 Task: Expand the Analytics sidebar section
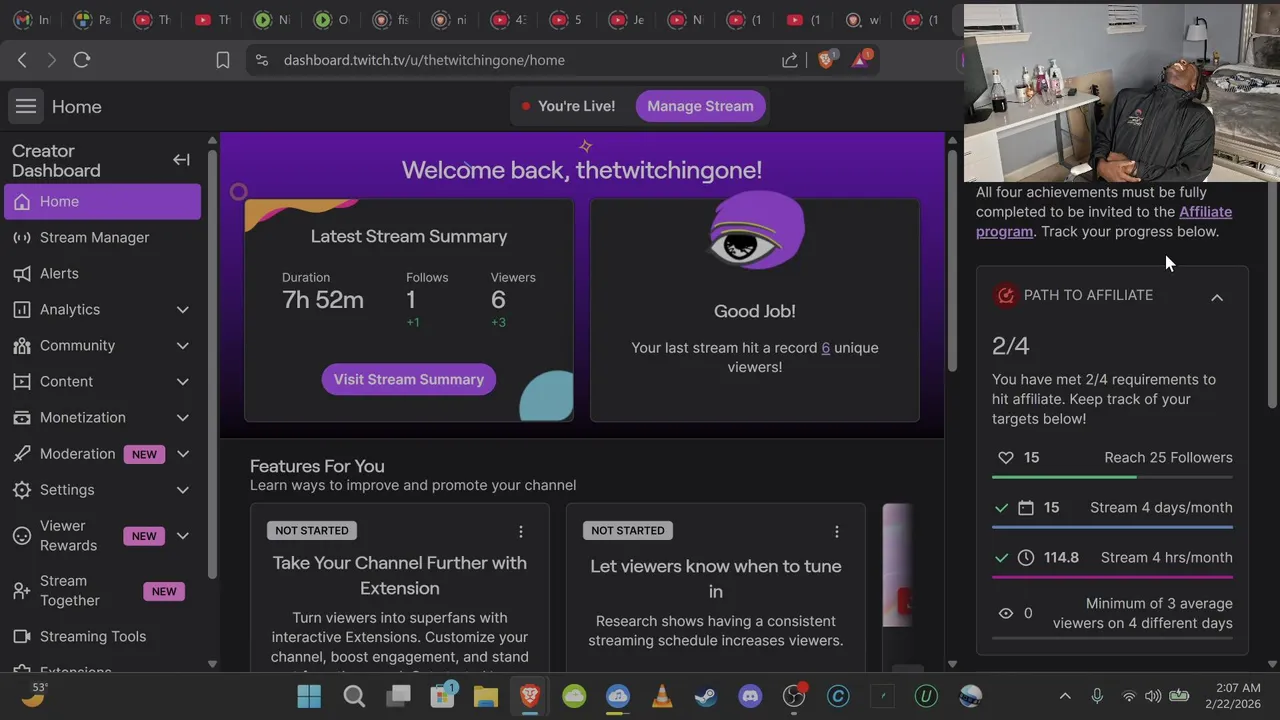[183, 310]
